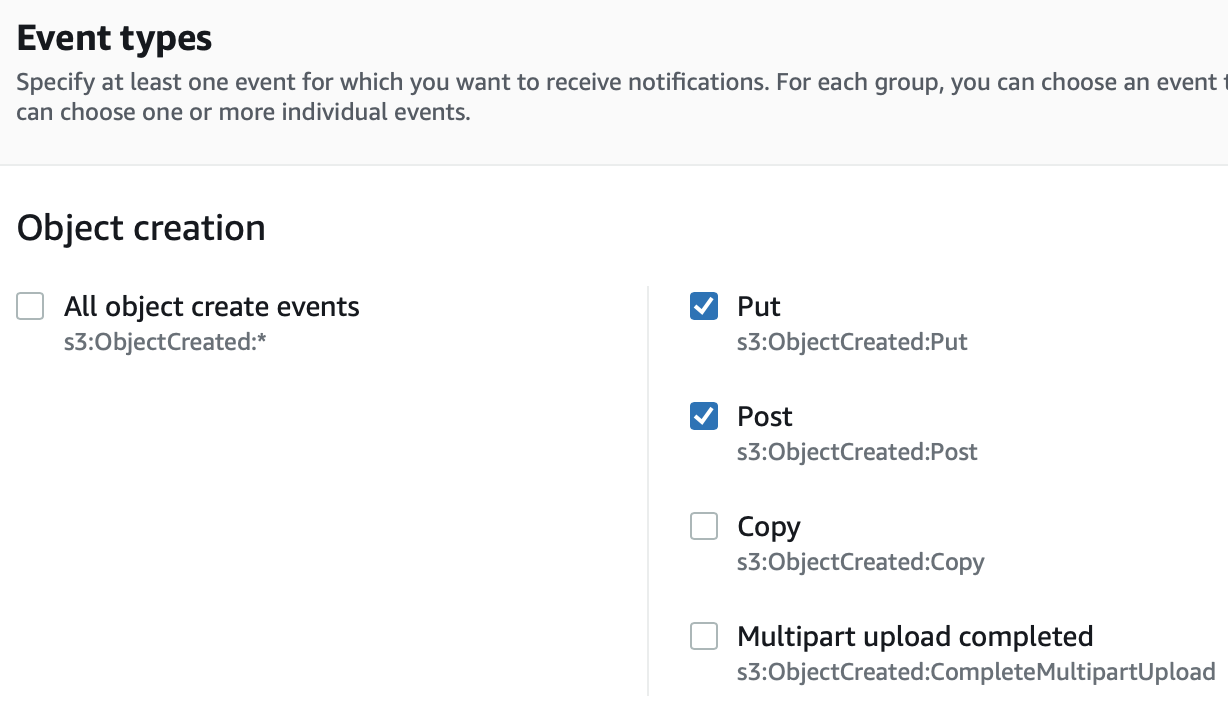This screenshot has height=702, width=1228.
Task: Enable the Copy event checkbox
Action: 704,526
